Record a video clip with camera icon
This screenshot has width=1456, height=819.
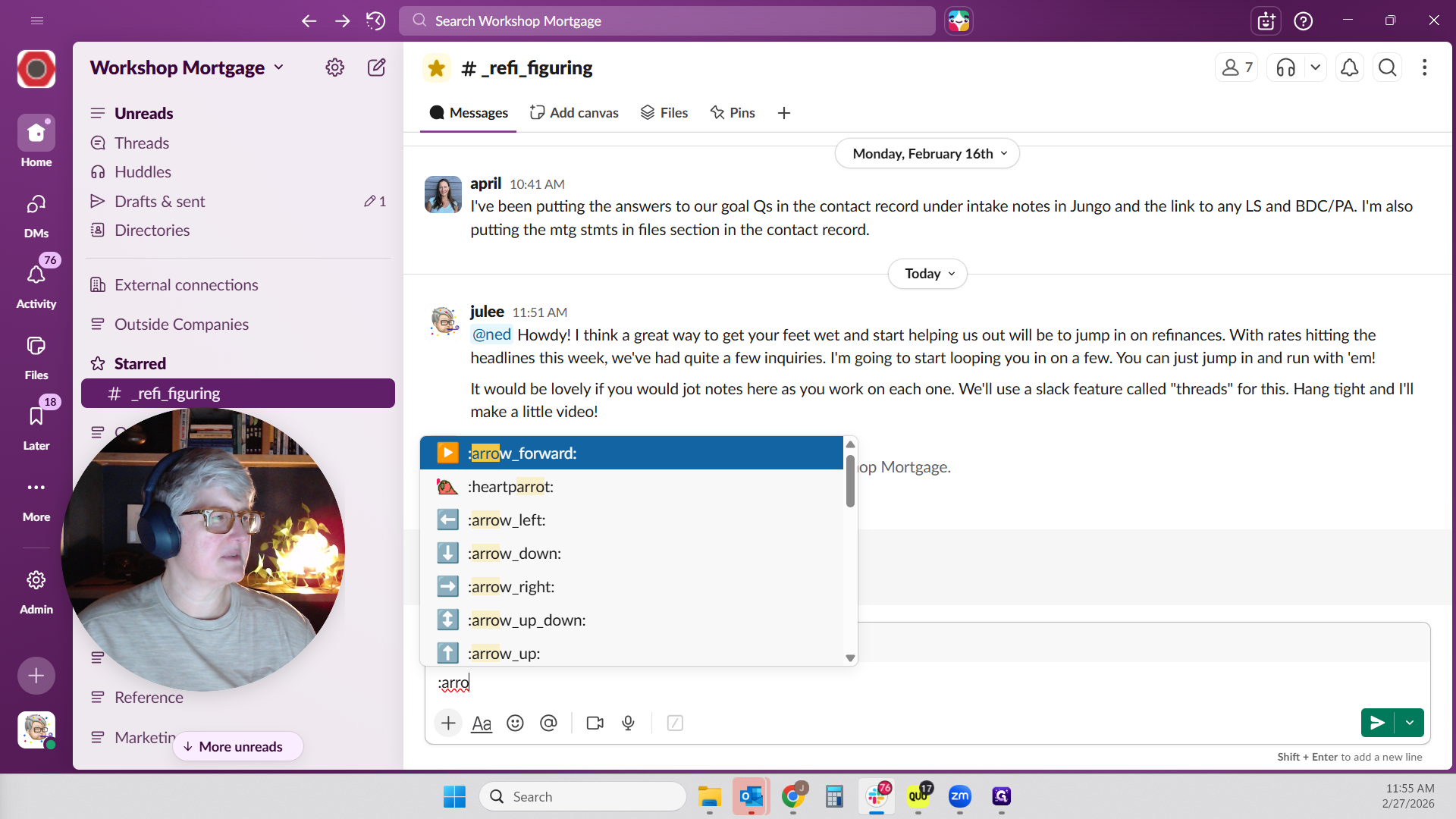coord(595,723)
